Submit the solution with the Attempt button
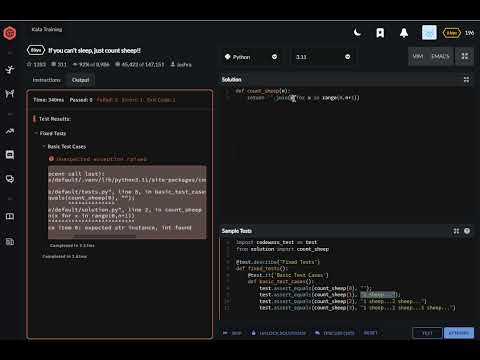 (459, 333)
